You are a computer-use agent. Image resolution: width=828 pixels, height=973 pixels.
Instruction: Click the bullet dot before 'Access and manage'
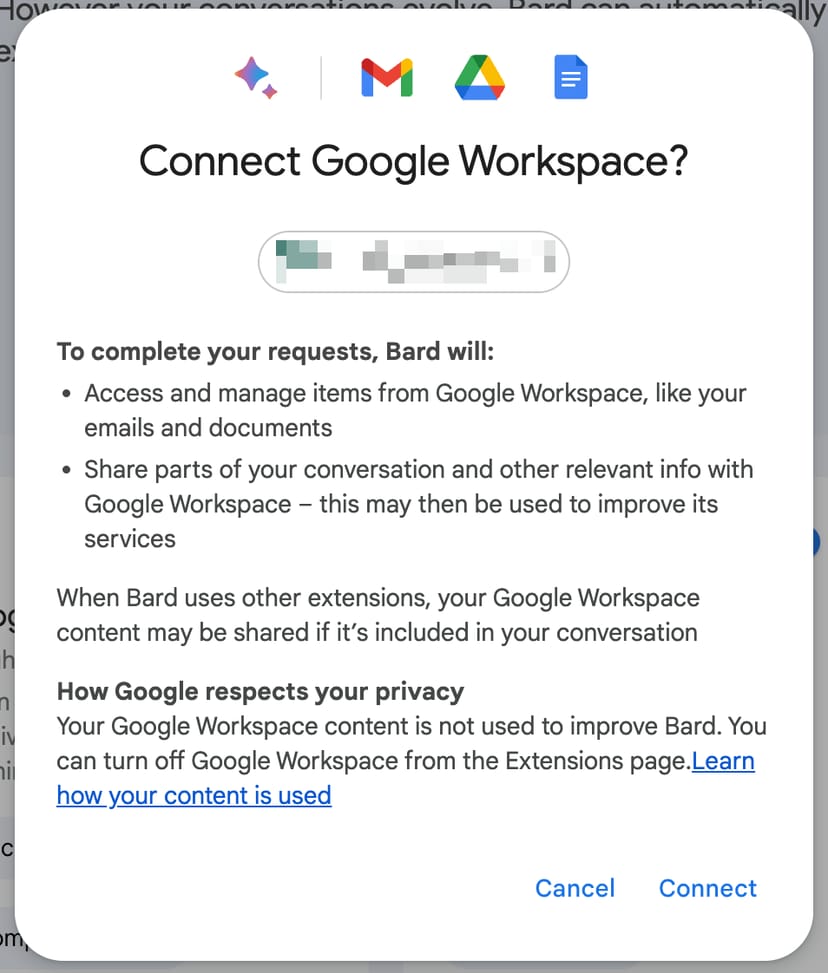click(x=66, y=394)
